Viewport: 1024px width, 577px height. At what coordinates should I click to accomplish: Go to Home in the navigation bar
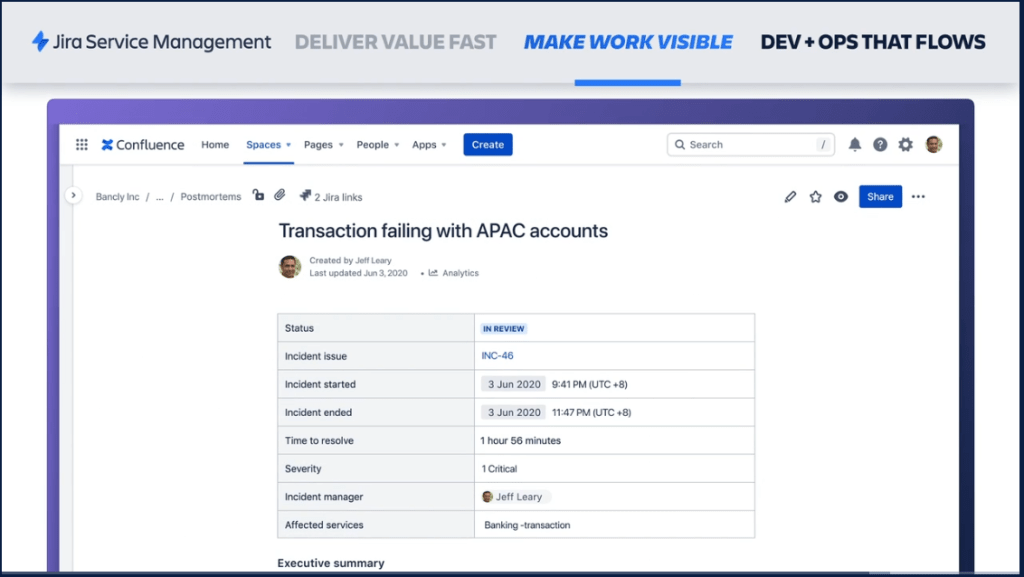215,145
